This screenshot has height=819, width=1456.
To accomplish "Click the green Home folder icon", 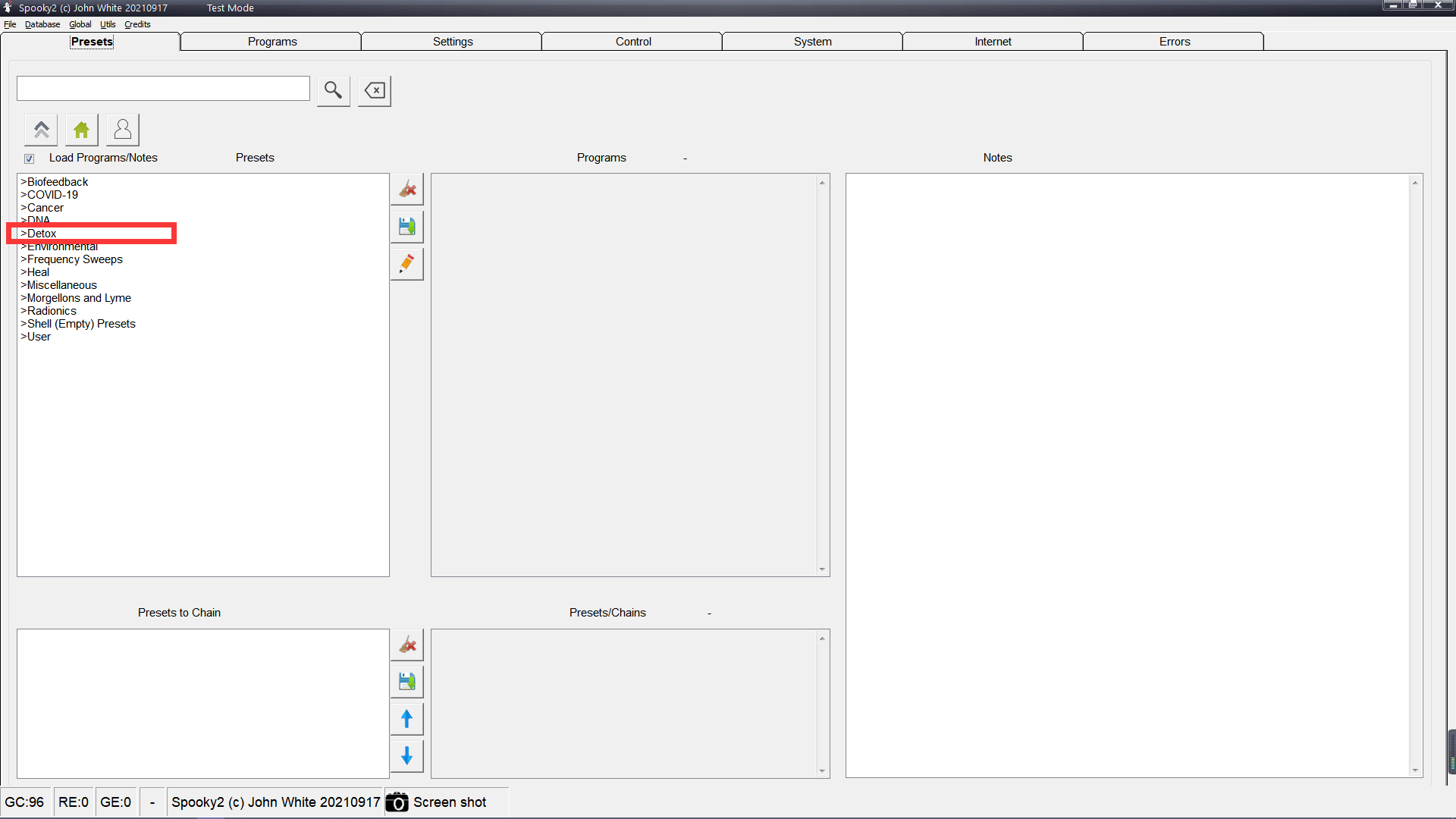I will tap(82, 130).
